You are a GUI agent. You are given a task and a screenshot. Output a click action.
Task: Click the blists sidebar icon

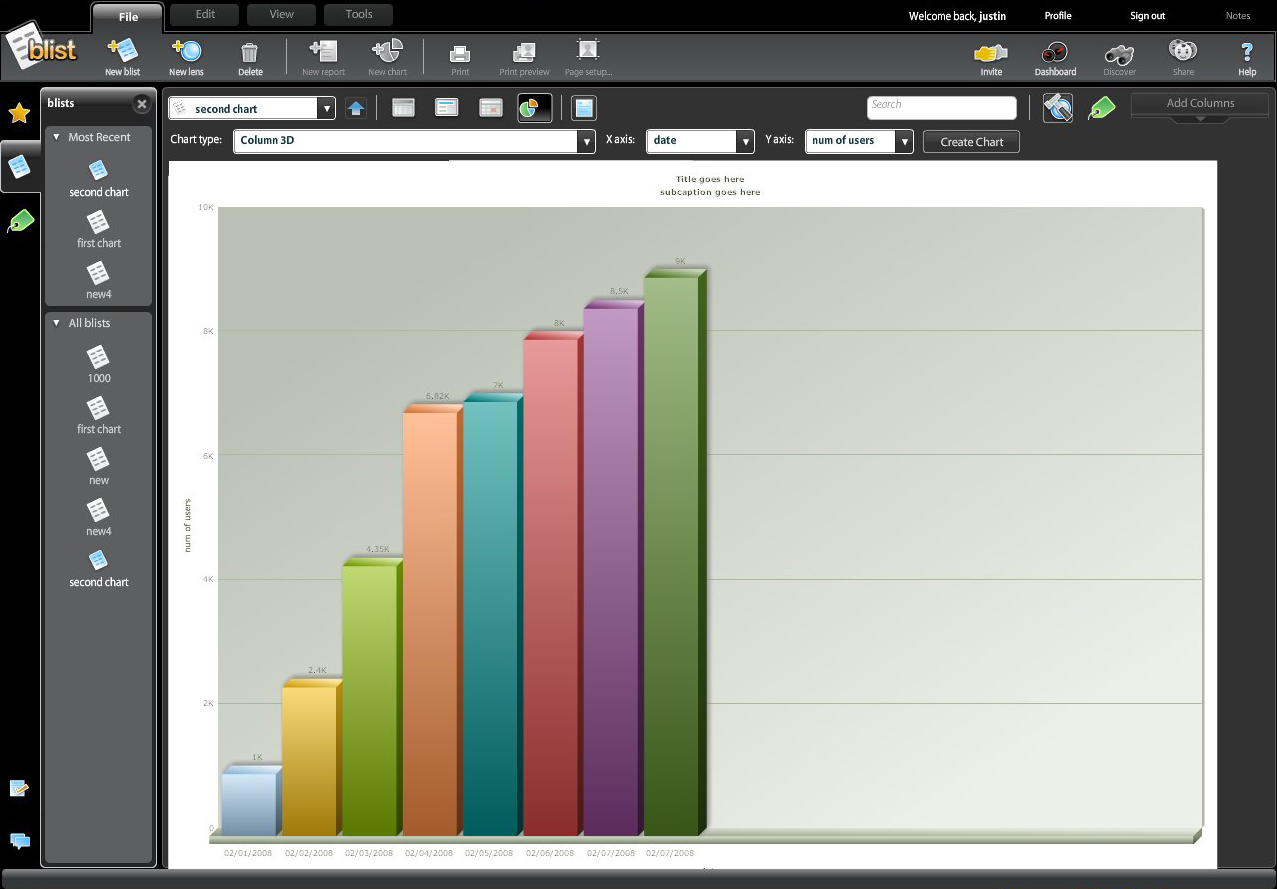coord(19,167)
